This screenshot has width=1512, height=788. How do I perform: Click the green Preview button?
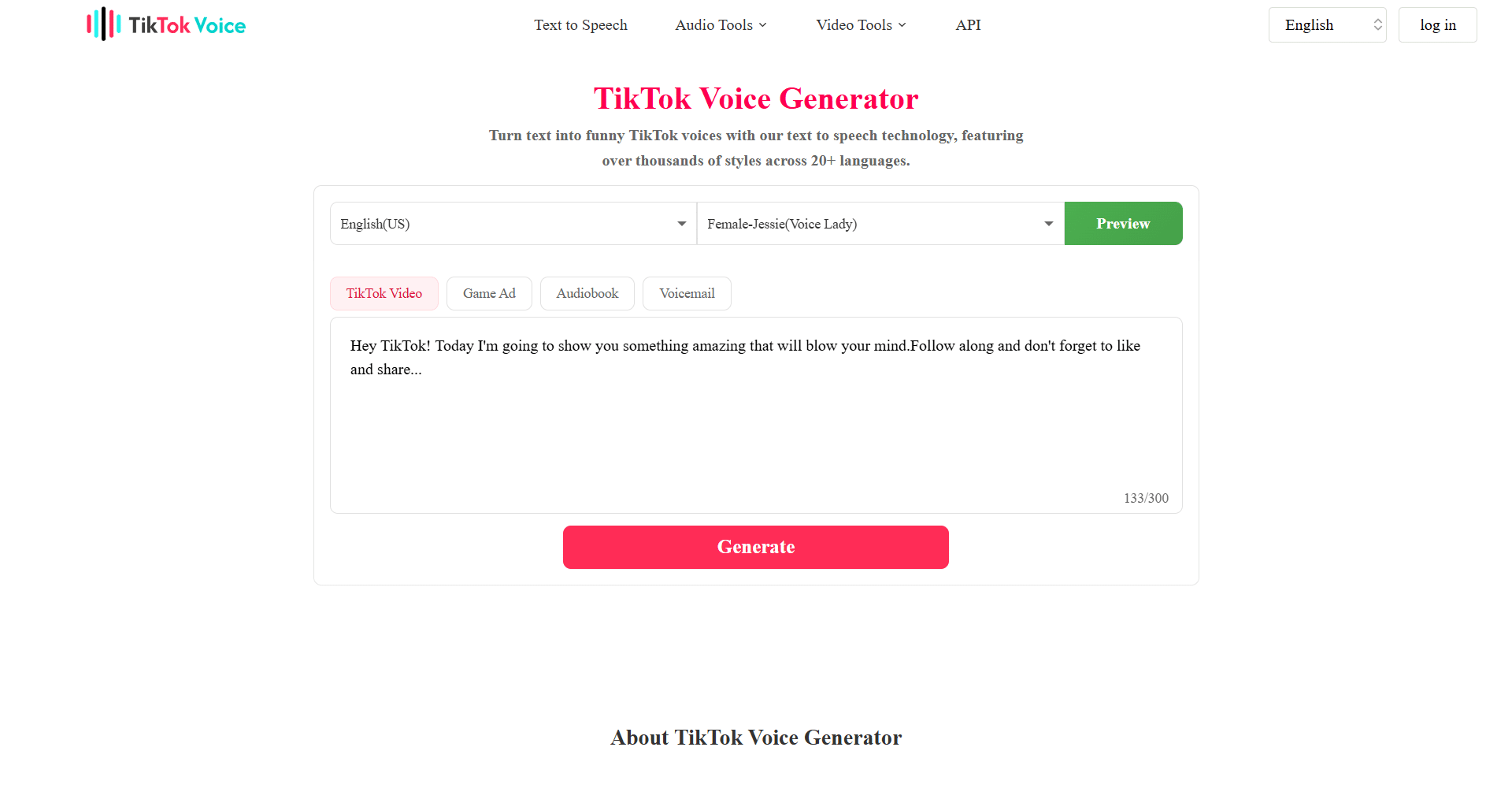1123,224
